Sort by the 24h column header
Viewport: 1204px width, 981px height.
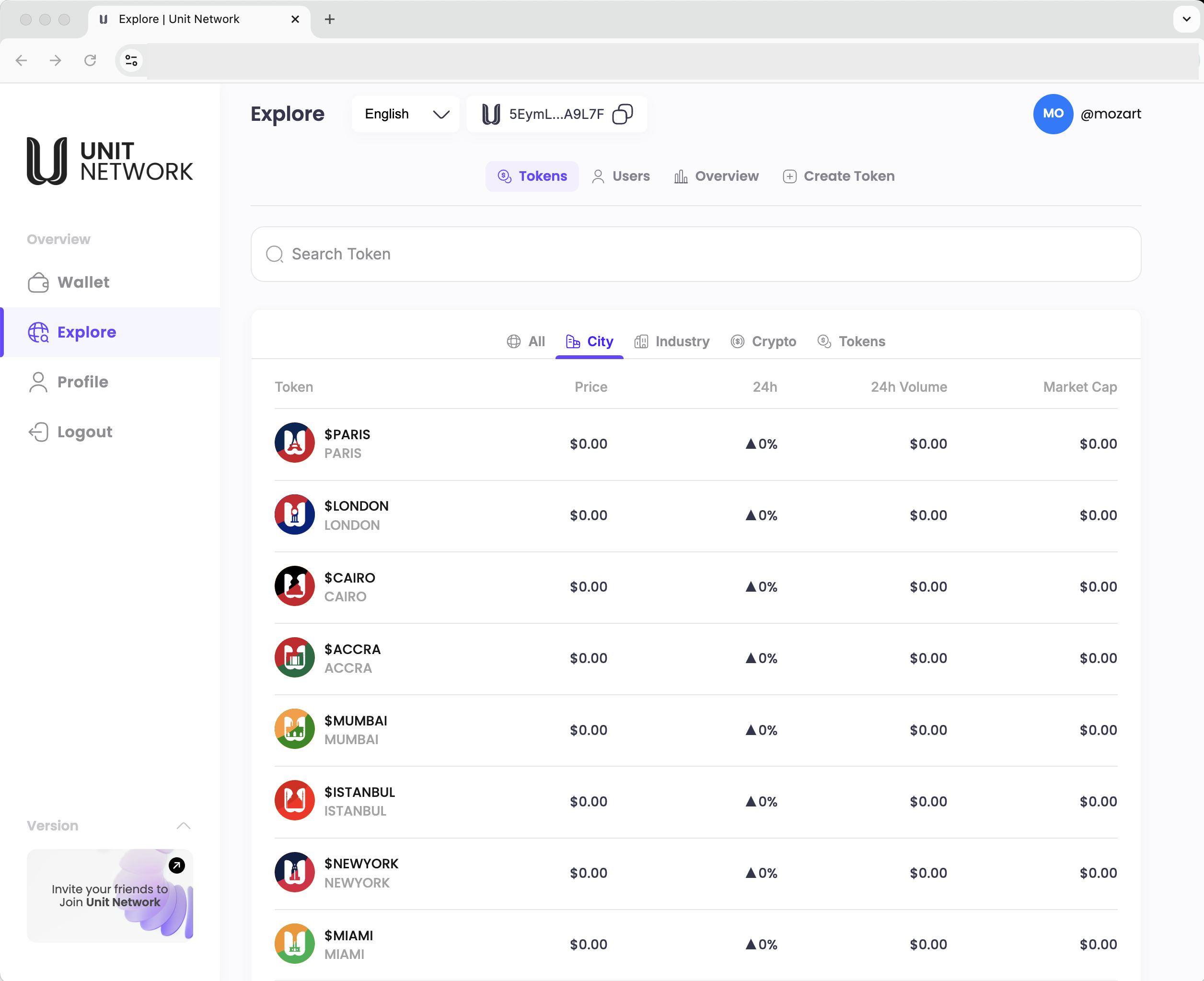pyautogui.click(x=764, y=387)
